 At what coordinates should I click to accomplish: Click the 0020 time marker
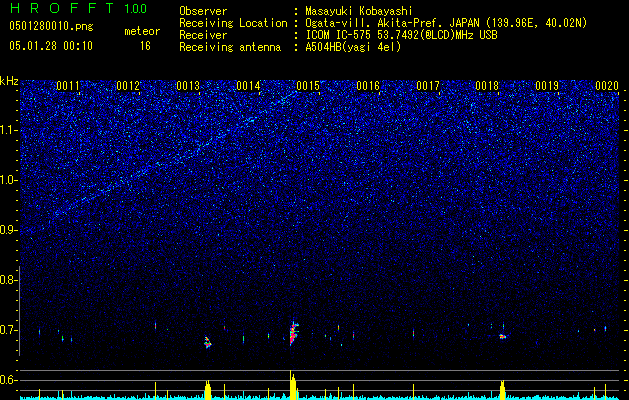click(607, 86)
